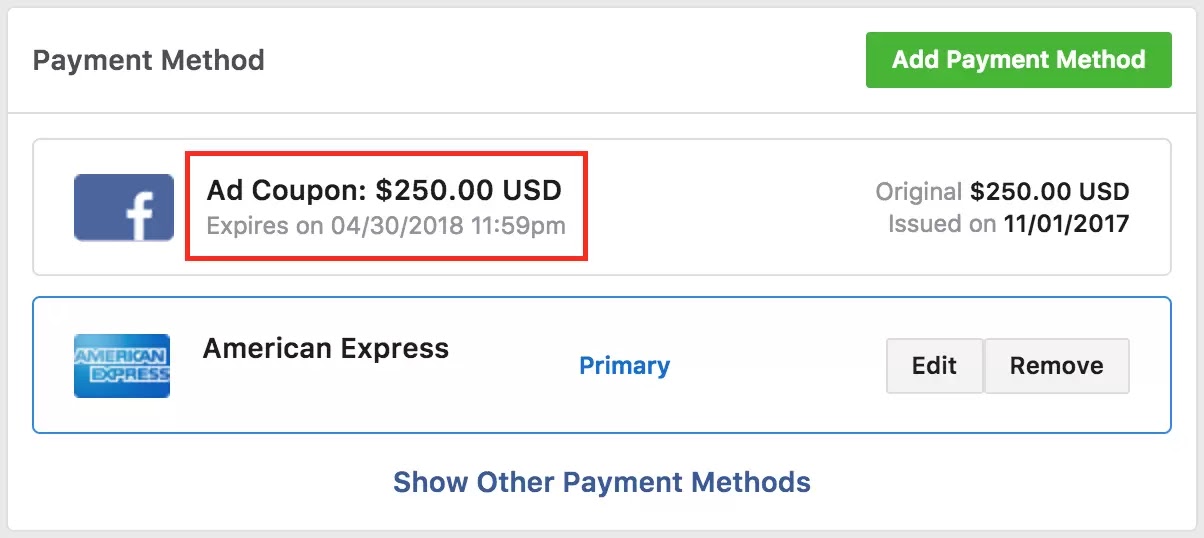Click the 11/01/2017 issue date value
The width and height of the screenshot is (1204, 538).
(x=1066, y=224)
